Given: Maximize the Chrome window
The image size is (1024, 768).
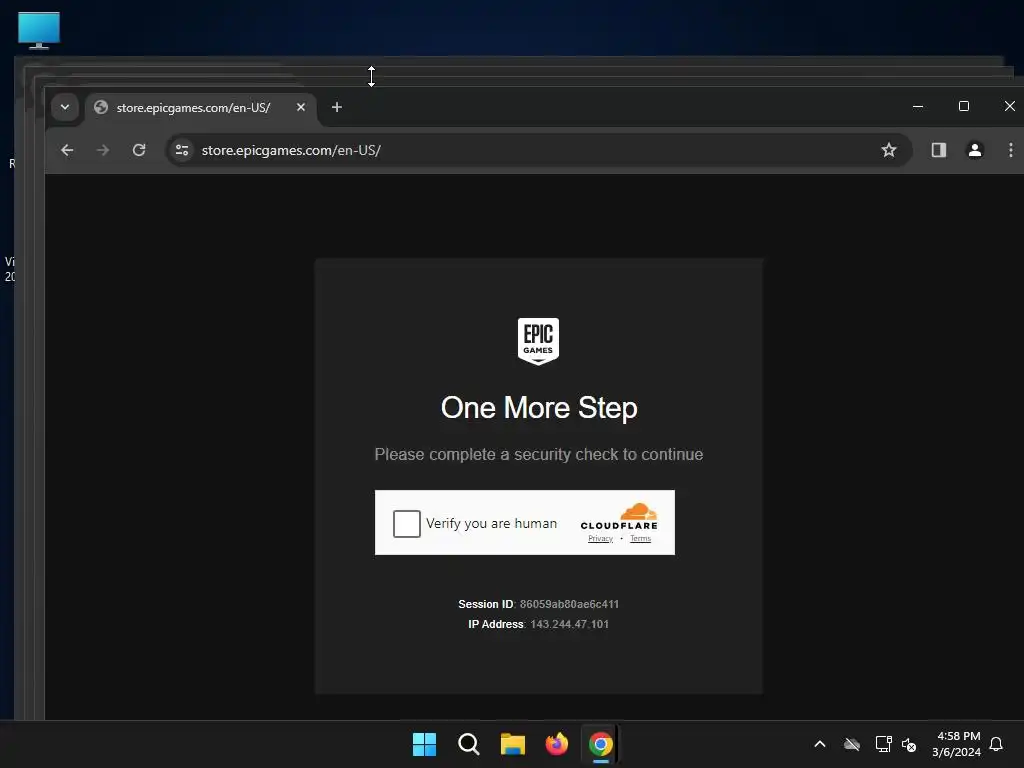Looking at the screenshot, I should [x=964, y=106].
